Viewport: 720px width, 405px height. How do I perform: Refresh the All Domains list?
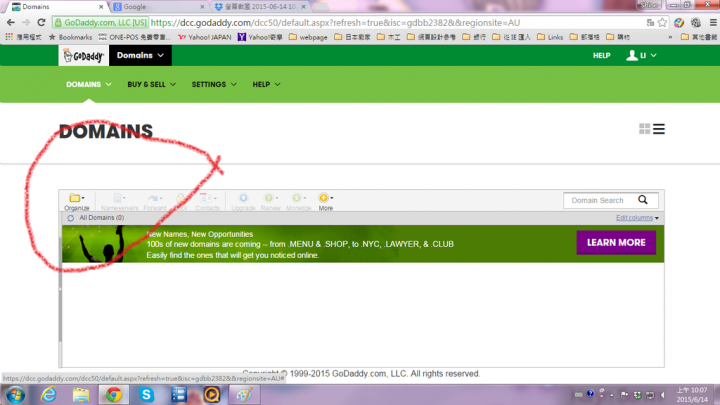(x=70, y=218)
